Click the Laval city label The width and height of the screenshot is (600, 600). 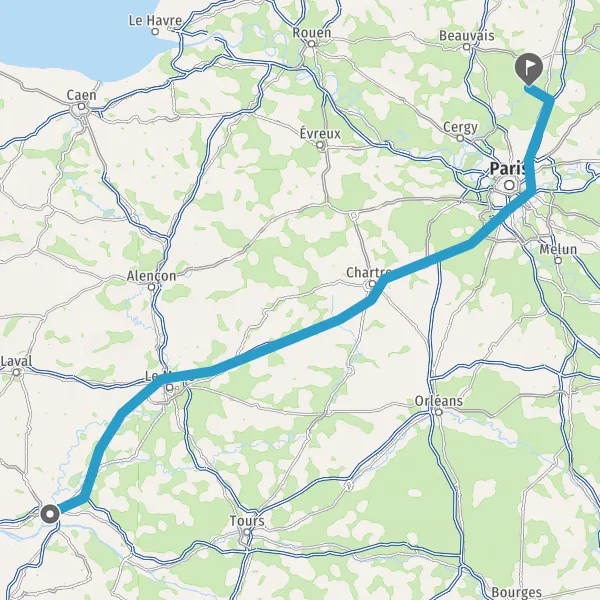16,361
